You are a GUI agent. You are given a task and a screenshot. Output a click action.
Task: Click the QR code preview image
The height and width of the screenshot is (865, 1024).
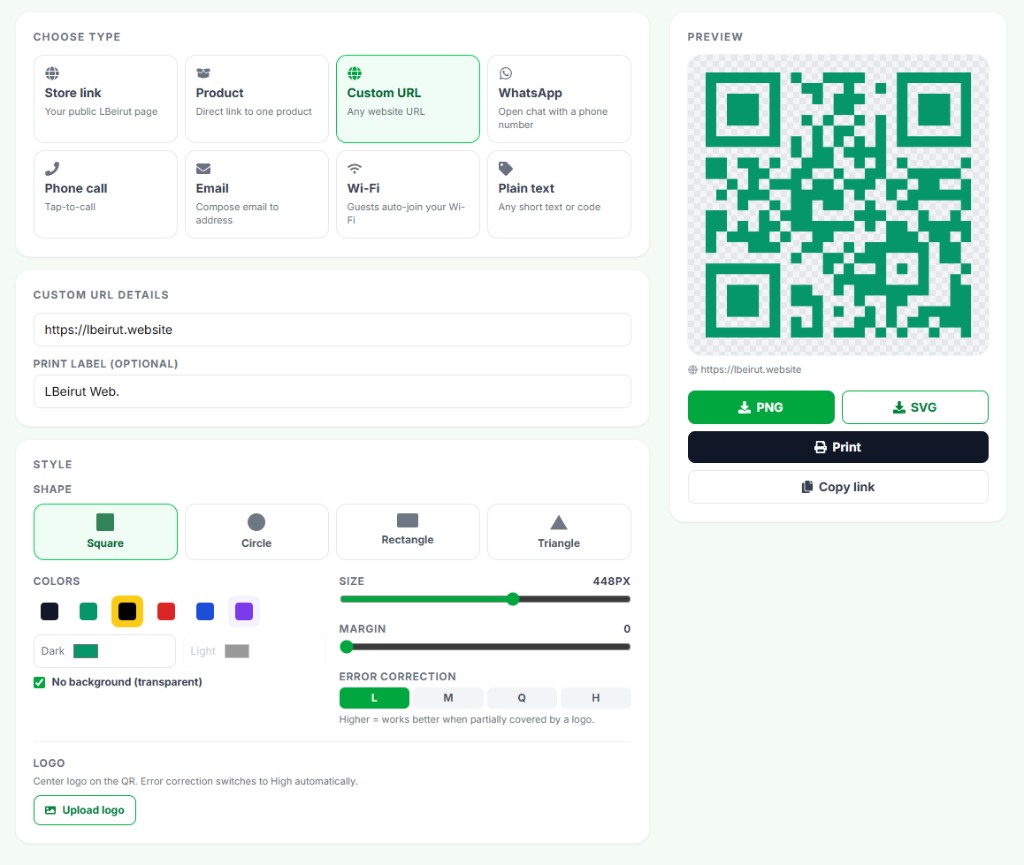coord(838,205)
